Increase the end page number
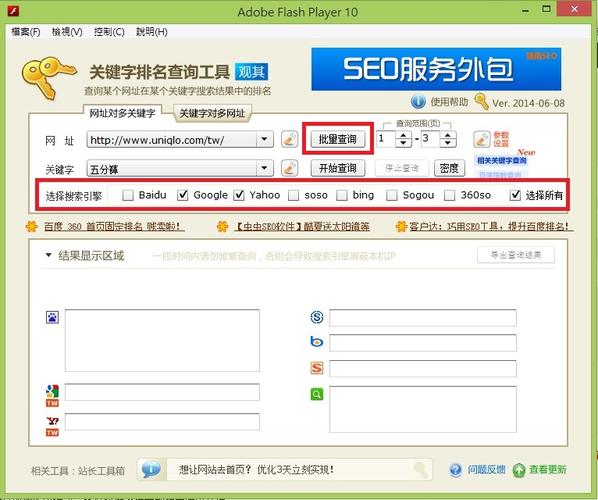Screen dimensions: 598x500 [448, 135]
